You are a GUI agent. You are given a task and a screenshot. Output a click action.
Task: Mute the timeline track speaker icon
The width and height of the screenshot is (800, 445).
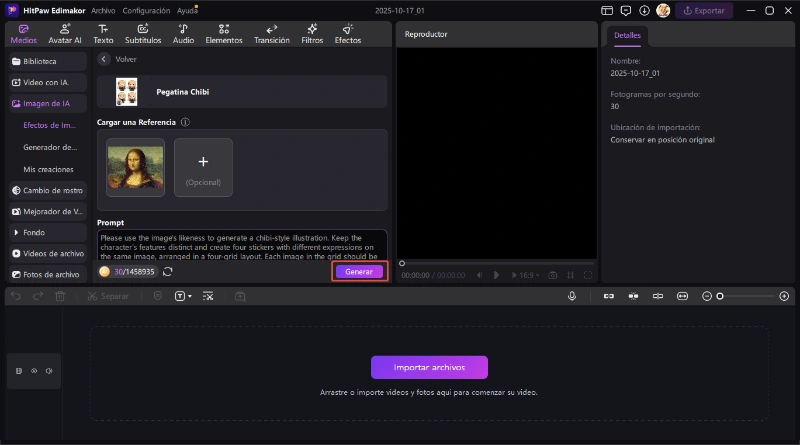coord(48,371)
